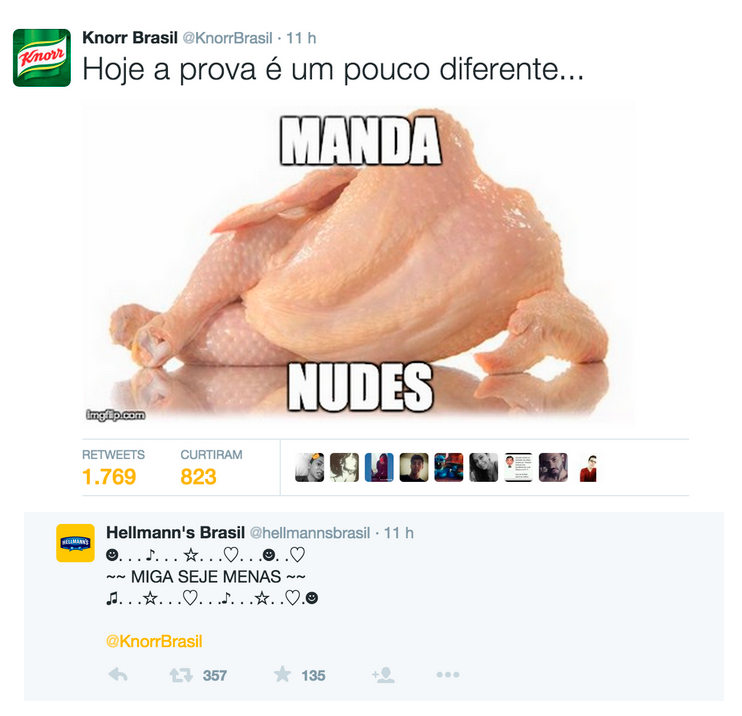Visit the @hellmannsbrasil handle
Screen dimensions: 742x716
(309, 533)
